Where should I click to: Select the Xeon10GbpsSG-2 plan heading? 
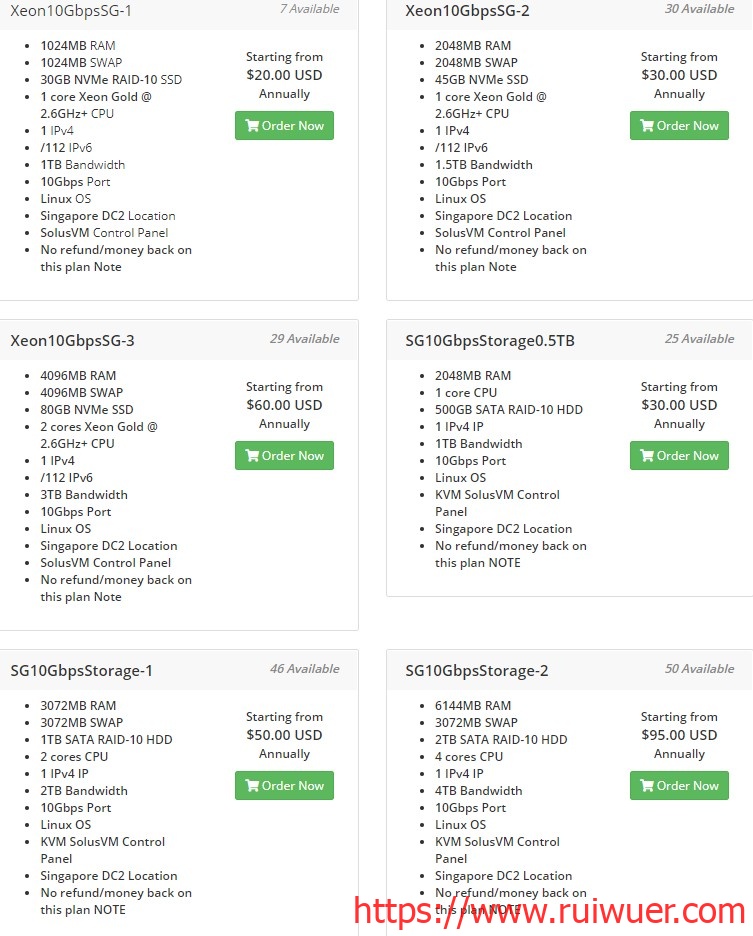467,11
